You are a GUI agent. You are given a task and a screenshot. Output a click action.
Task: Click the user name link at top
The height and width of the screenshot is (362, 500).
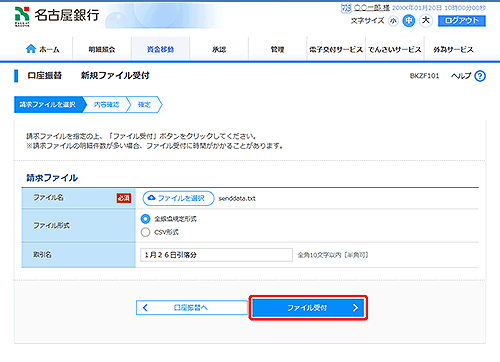[x=372, y=8]
